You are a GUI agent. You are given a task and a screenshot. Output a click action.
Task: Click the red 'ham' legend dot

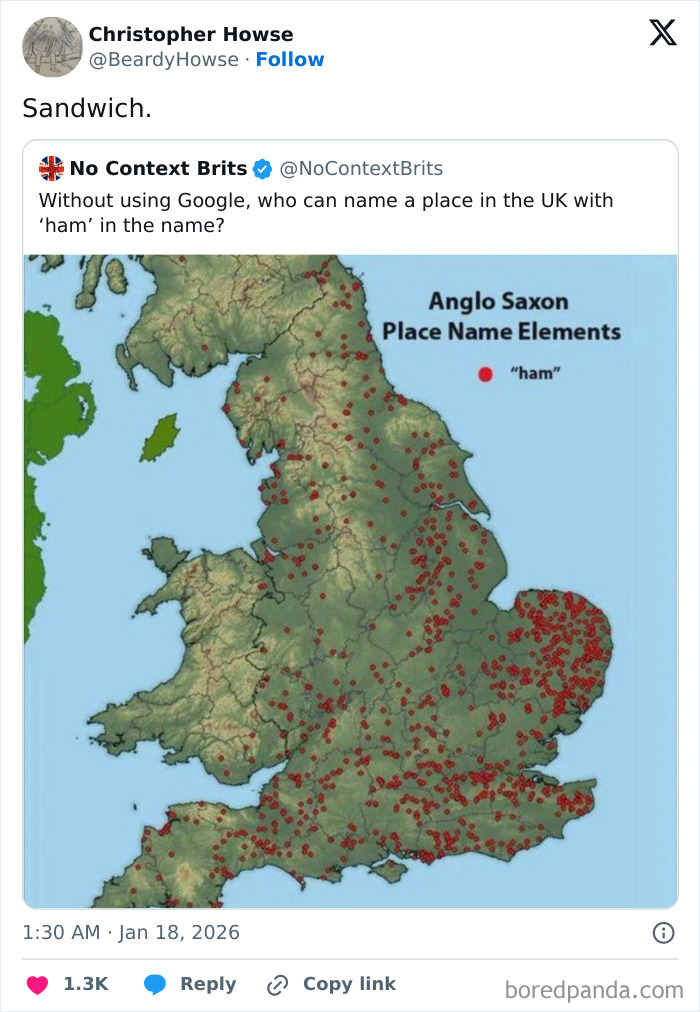pyautogui.click(x=485, y=372)
